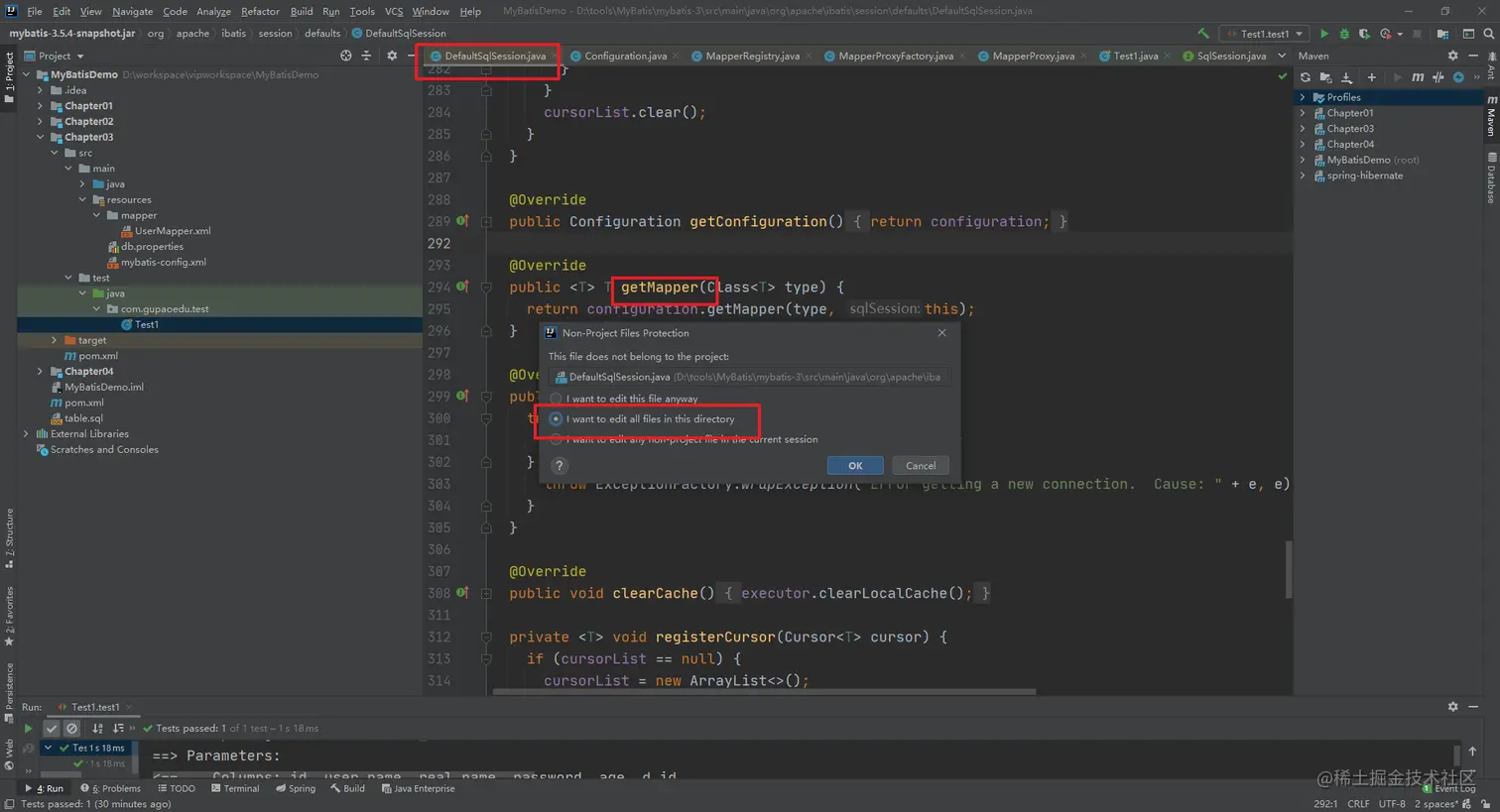Open the Terminal tool window
This screenshot has height=812, width=1500.
235,789
